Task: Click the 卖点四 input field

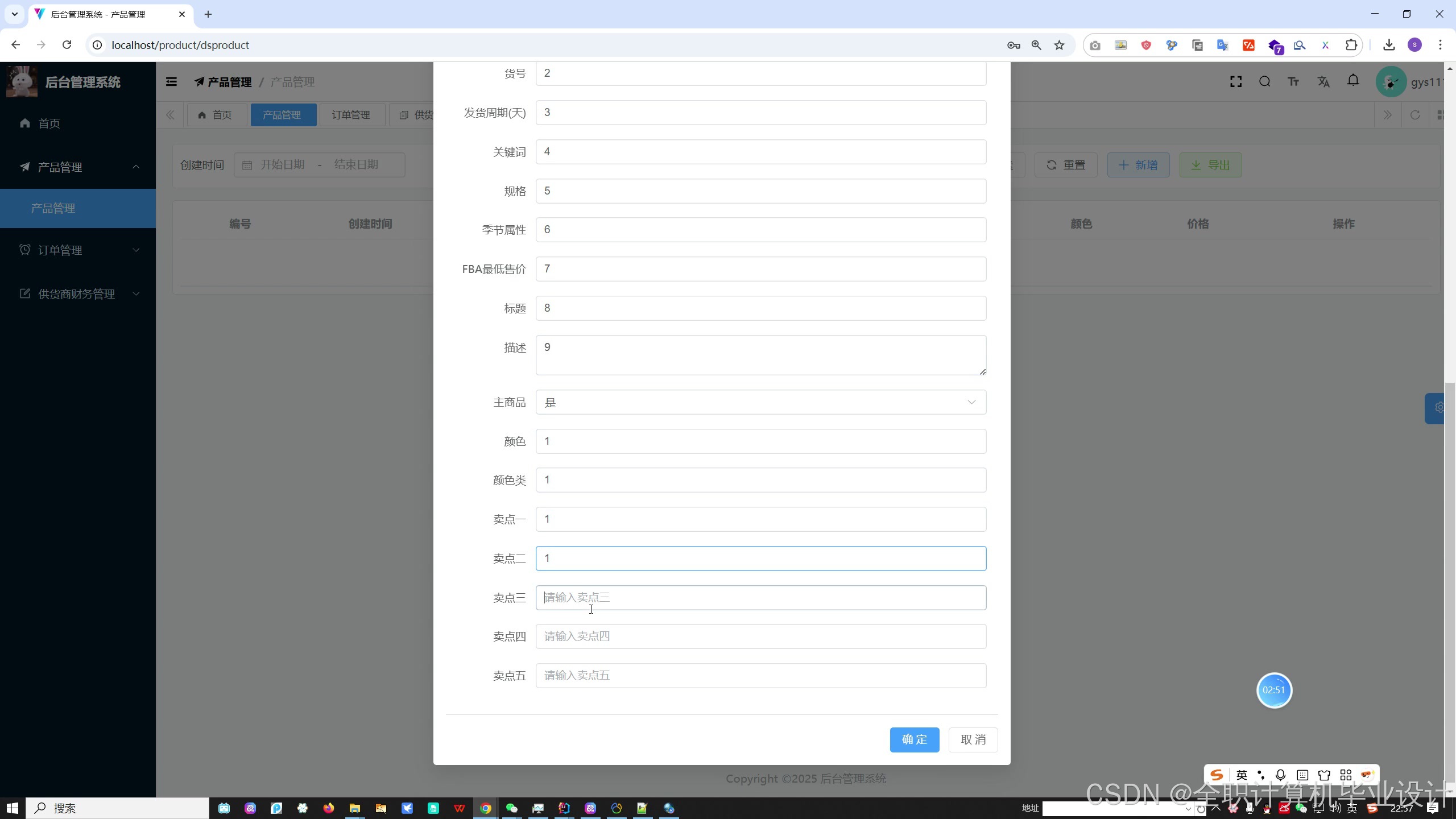Action: [760, 636]
